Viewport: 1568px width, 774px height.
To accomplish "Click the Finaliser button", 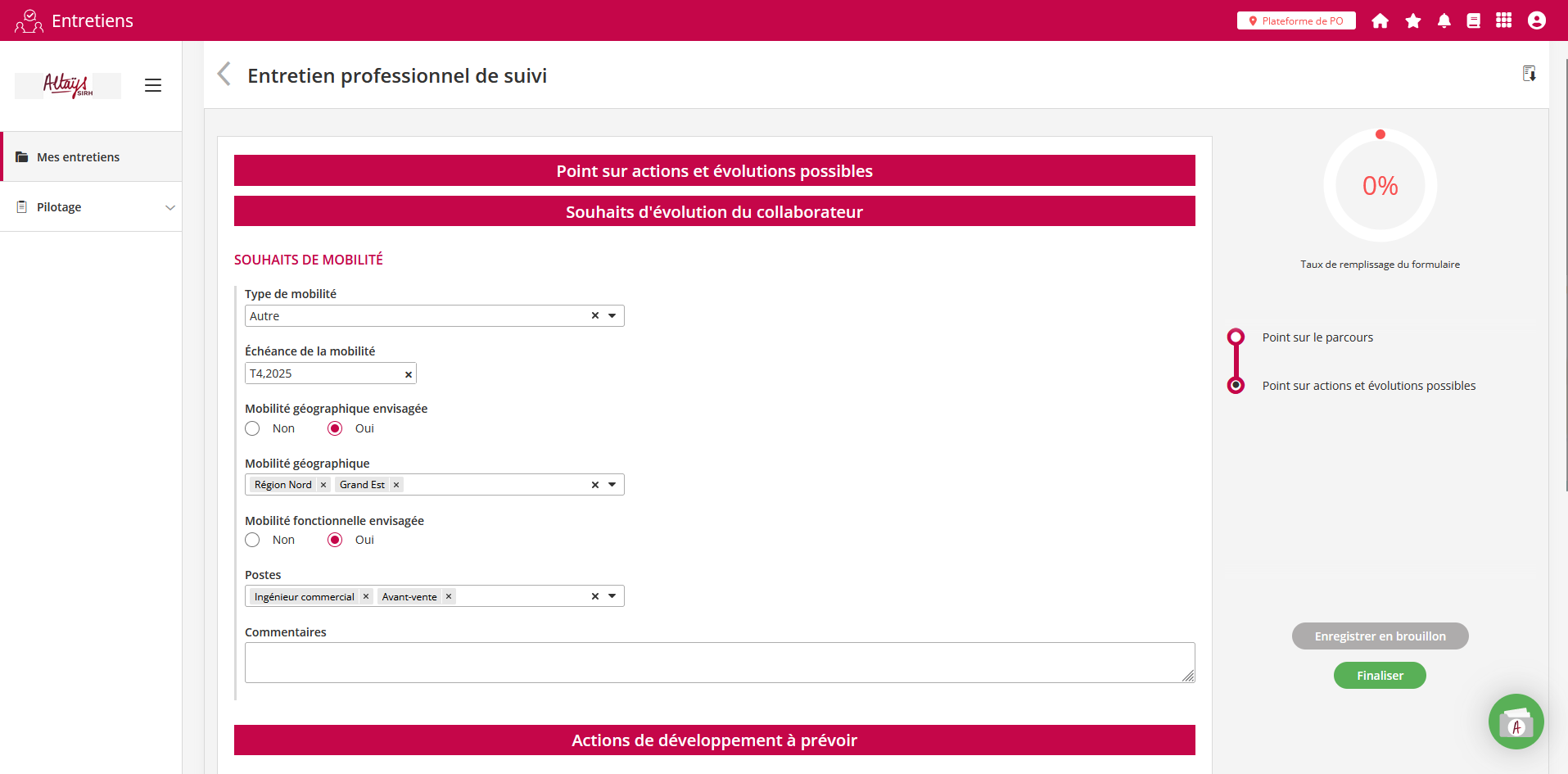I will [1380, 676].
